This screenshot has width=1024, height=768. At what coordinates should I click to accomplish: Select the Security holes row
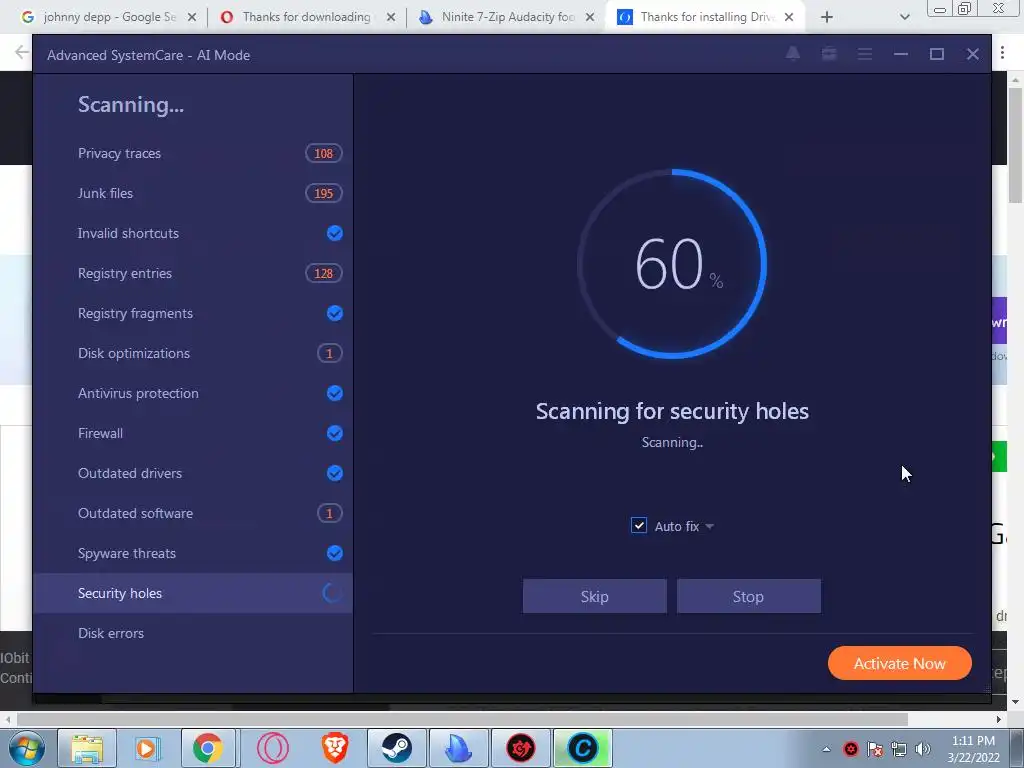click(x=193, y=593)
